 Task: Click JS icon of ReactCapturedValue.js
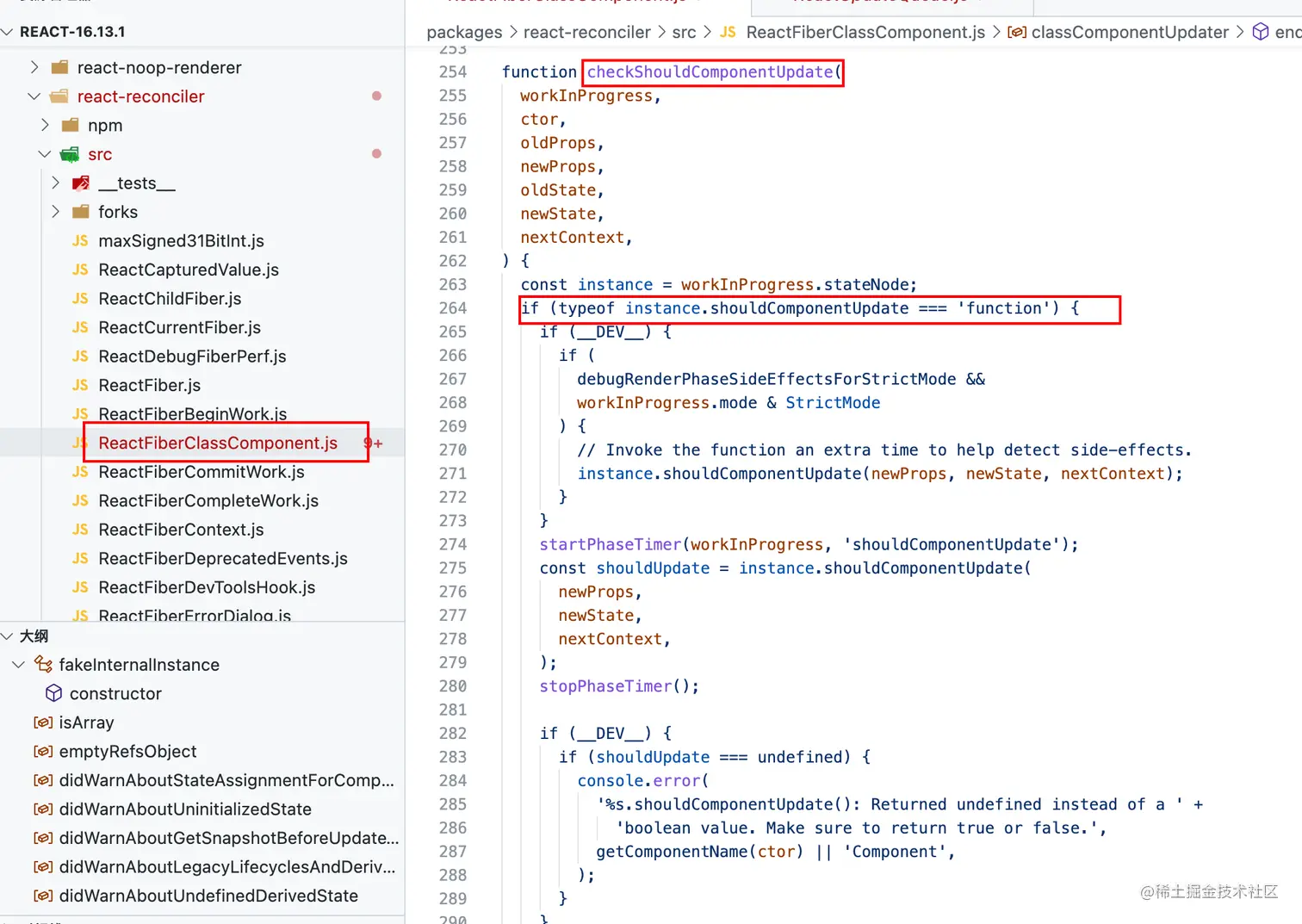pos(80,270)
